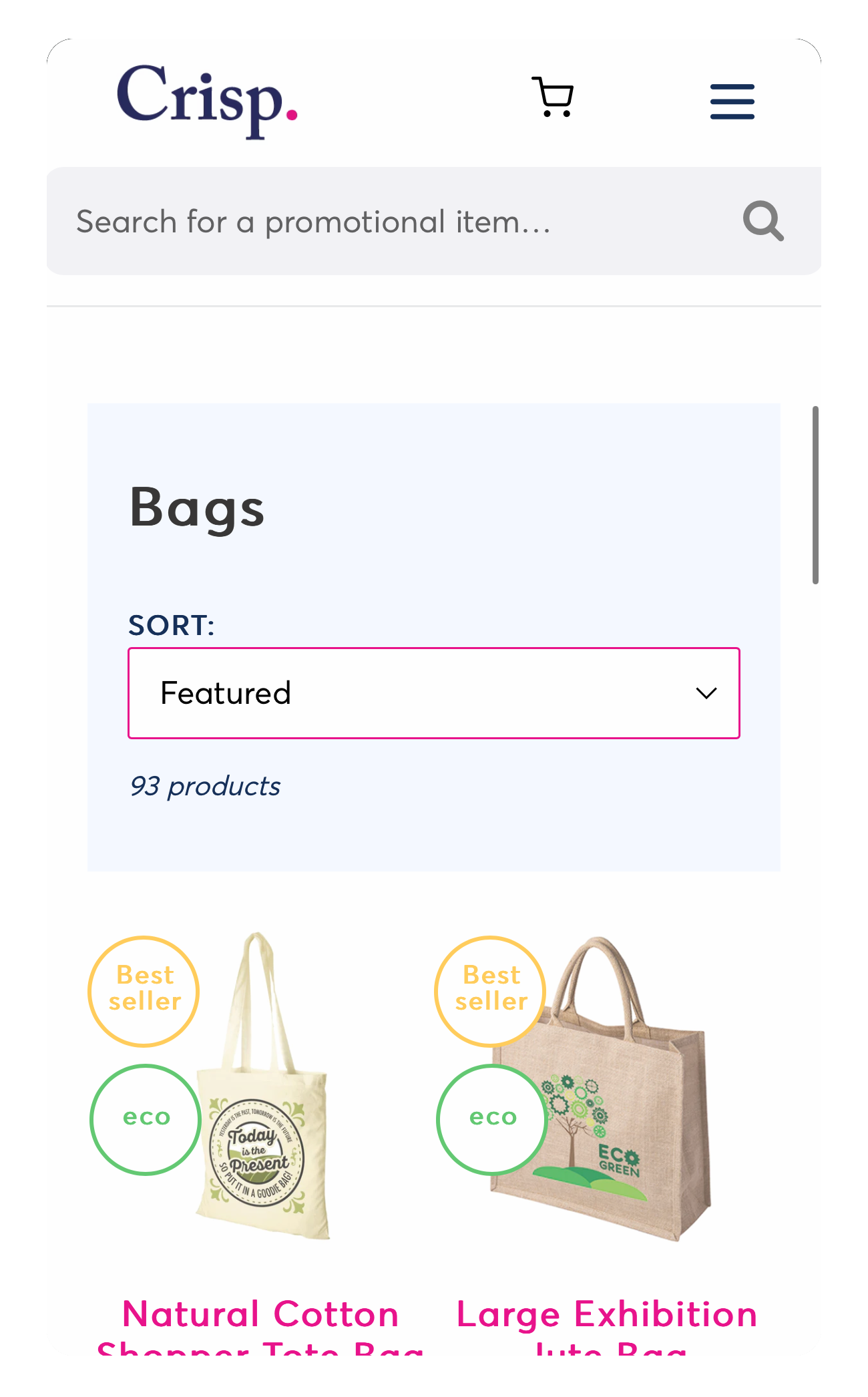Click the vertical page scrollbar

pos(815,495)
